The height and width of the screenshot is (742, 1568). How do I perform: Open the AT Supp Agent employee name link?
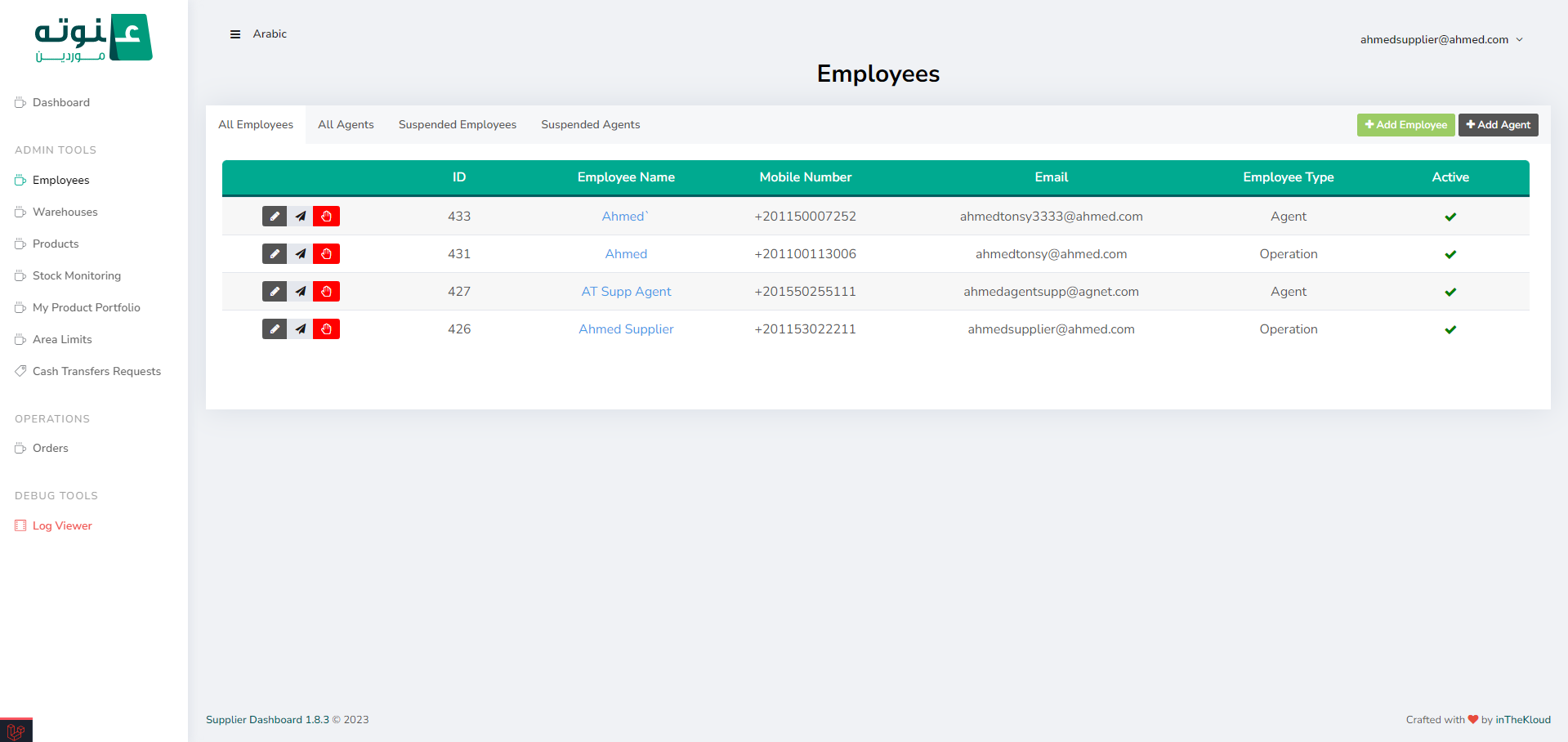(626, 292)
